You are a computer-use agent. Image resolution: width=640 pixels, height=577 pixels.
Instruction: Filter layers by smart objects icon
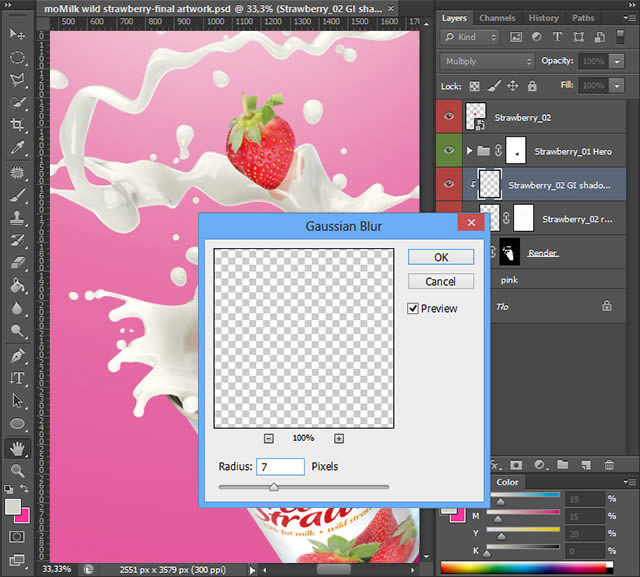click(600, 37)
